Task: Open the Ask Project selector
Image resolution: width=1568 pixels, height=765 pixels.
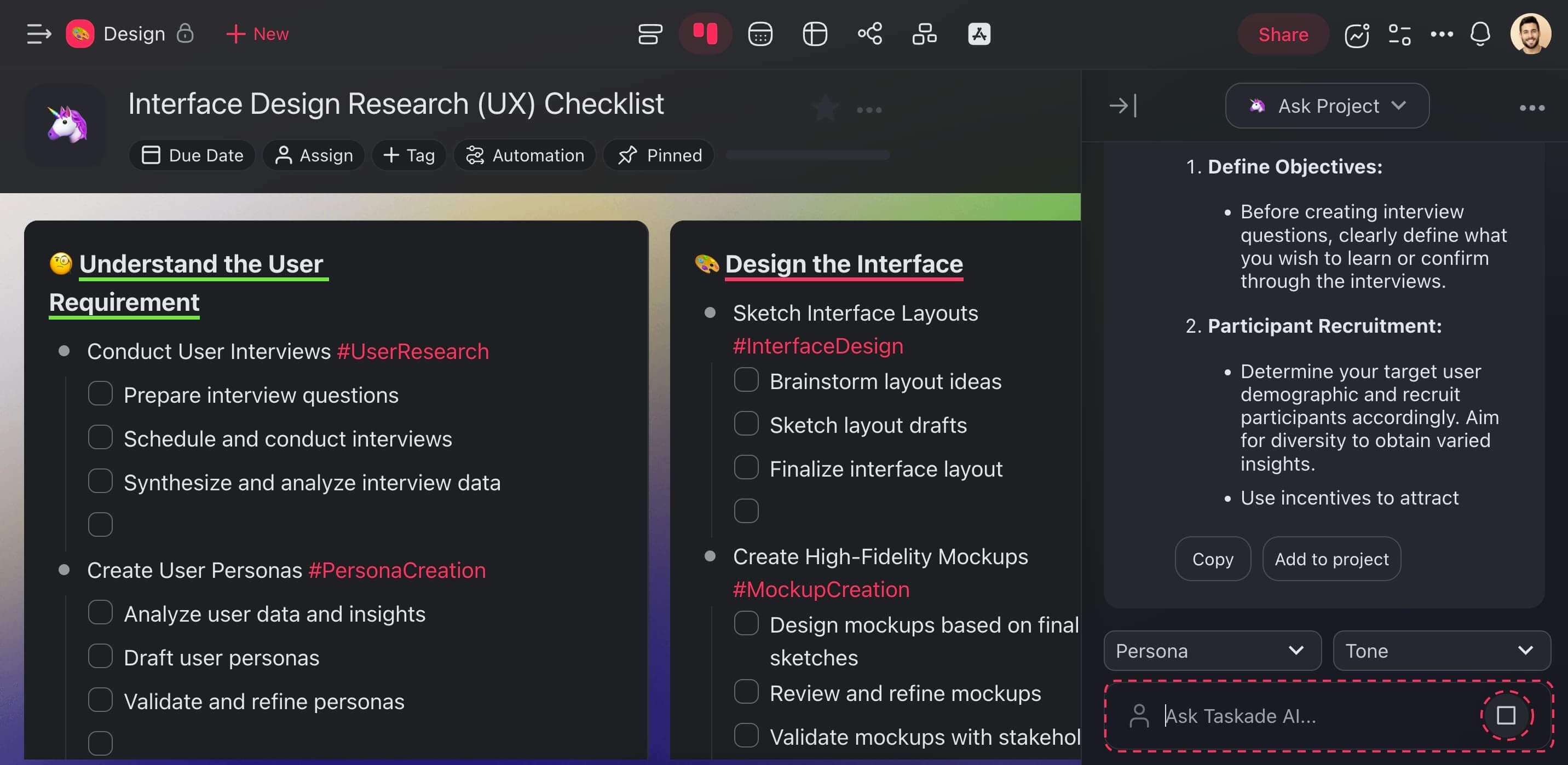Action: tap(1327, 106)
